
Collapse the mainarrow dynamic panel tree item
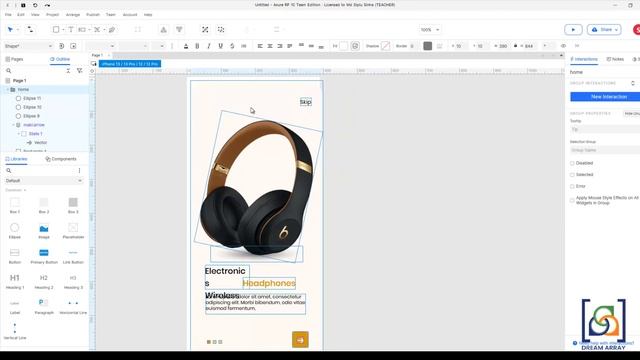tap(13, 125)
